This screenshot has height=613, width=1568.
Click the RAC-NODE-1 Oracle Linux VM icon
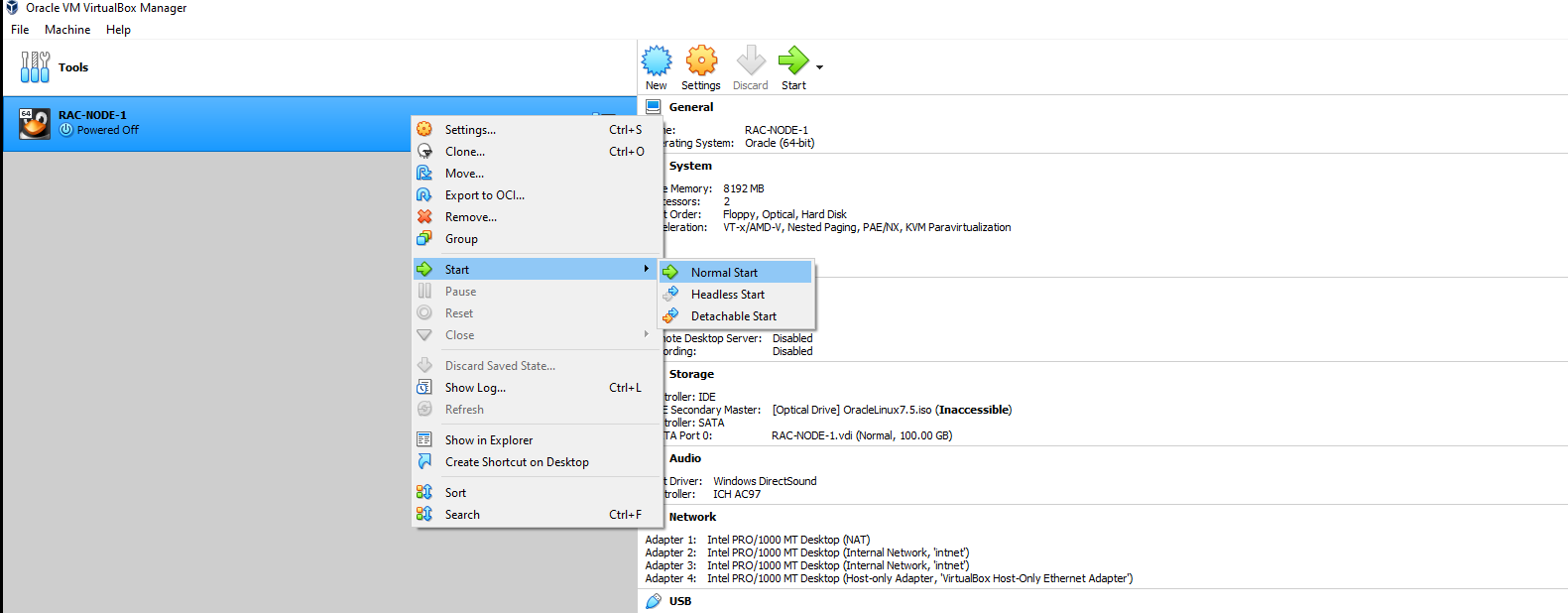pyautogui.click(x=35, y=123)
